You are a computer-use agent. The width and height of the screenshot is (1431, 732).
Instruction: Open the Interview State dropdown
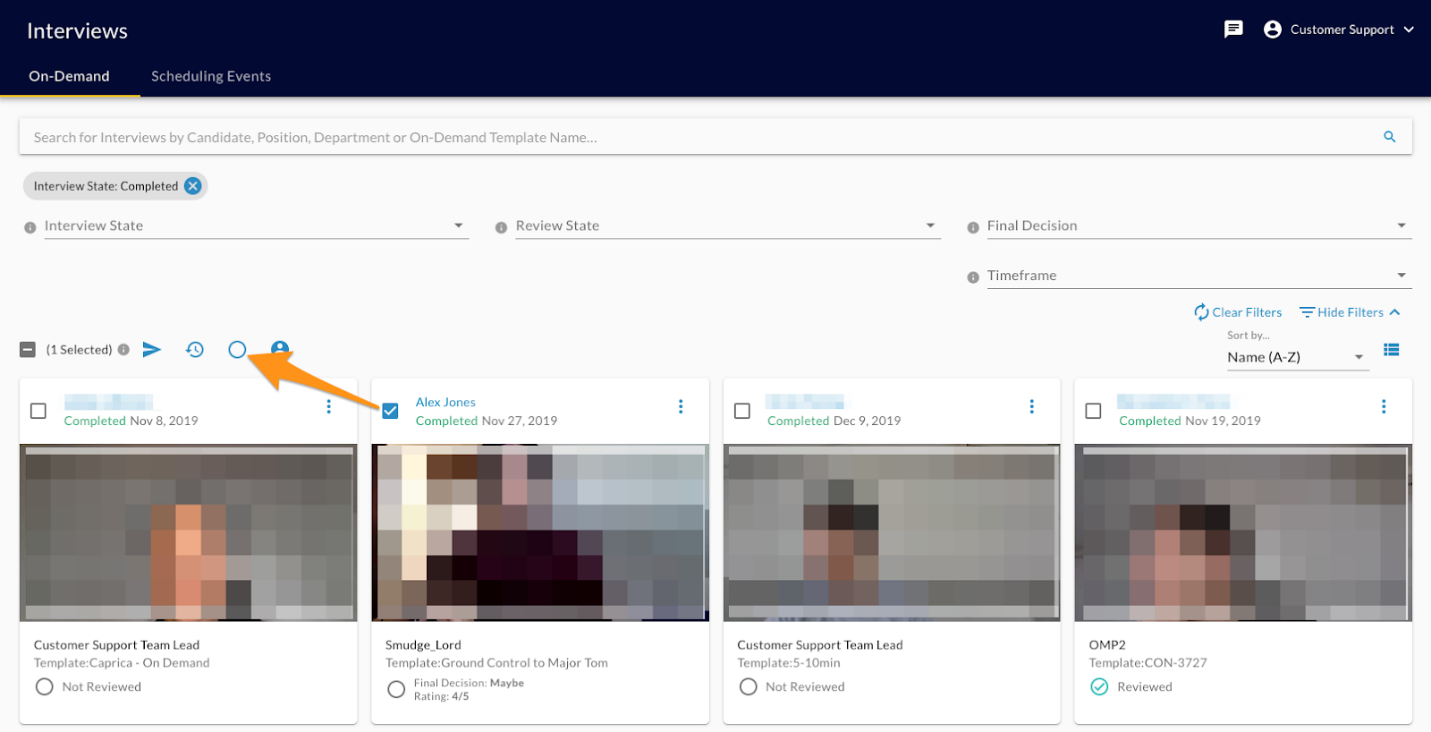(256, 226)
